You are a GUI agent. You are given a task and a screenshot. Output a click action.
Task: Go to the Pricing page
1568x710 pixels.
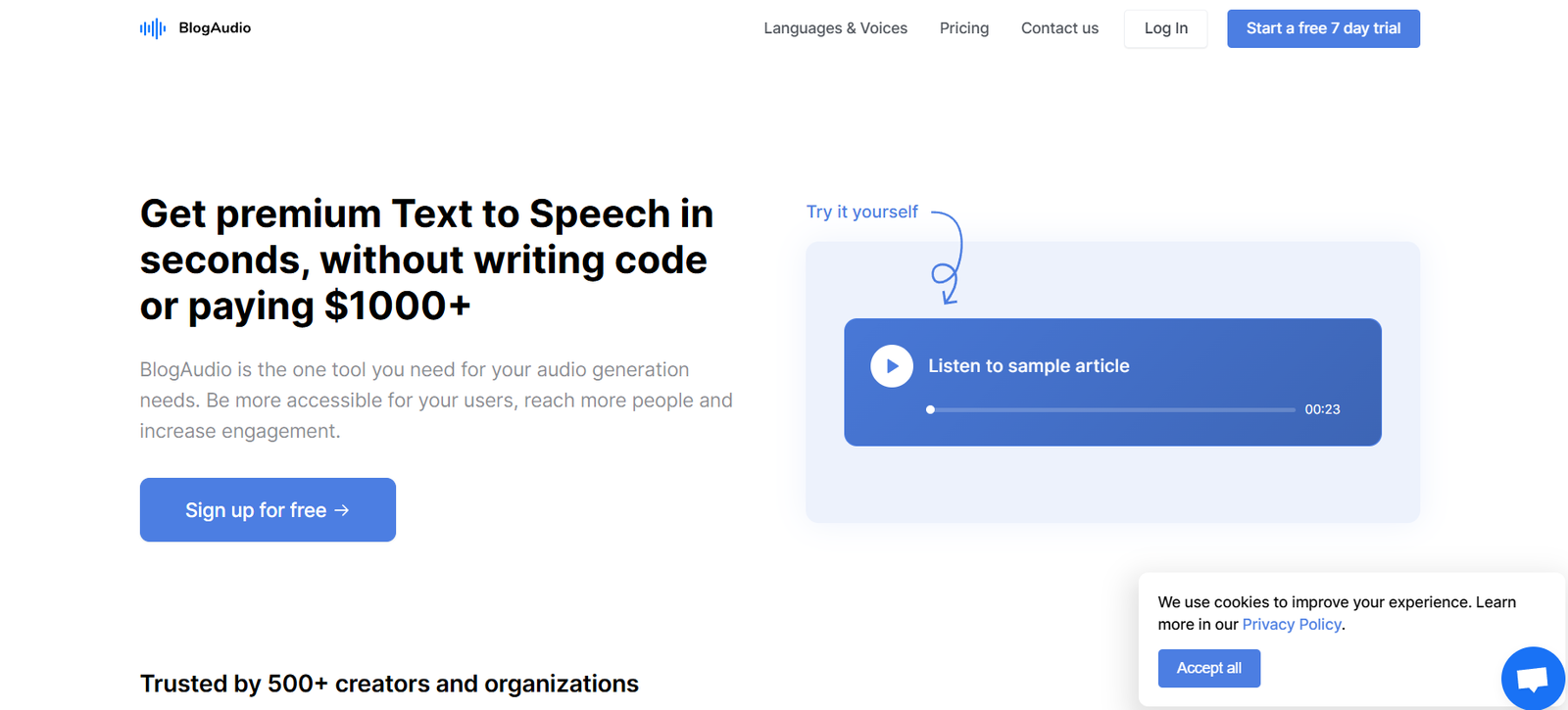click(x=963, y=28)
